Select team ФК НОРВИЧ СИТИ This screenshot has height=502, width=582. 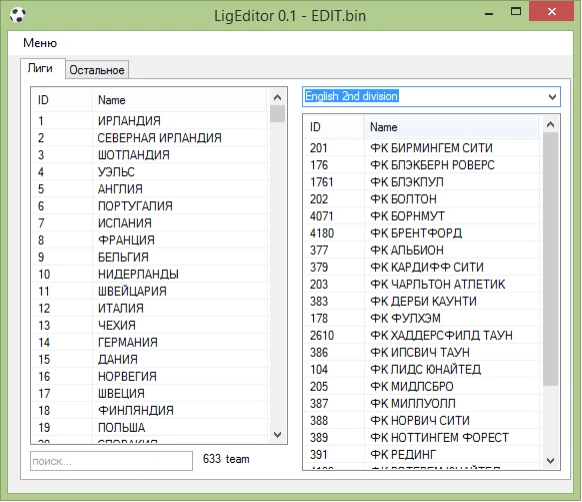(x=422, y=421)
